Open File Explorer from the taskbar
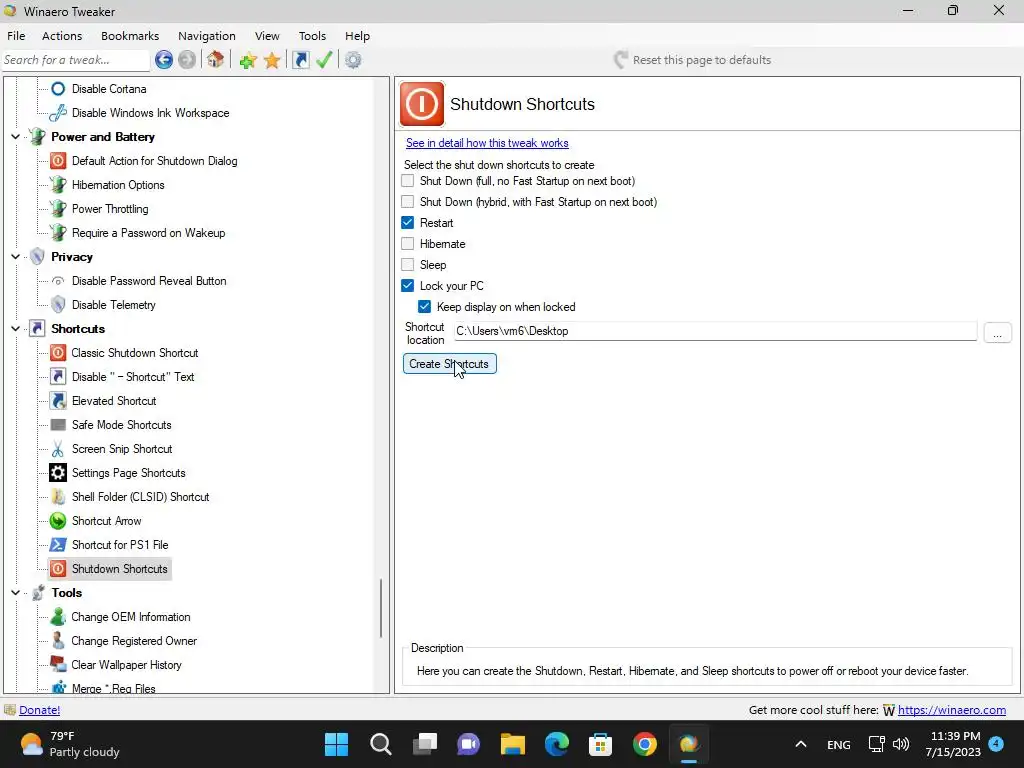This screenshot has height=768, width=1024. 513,744
